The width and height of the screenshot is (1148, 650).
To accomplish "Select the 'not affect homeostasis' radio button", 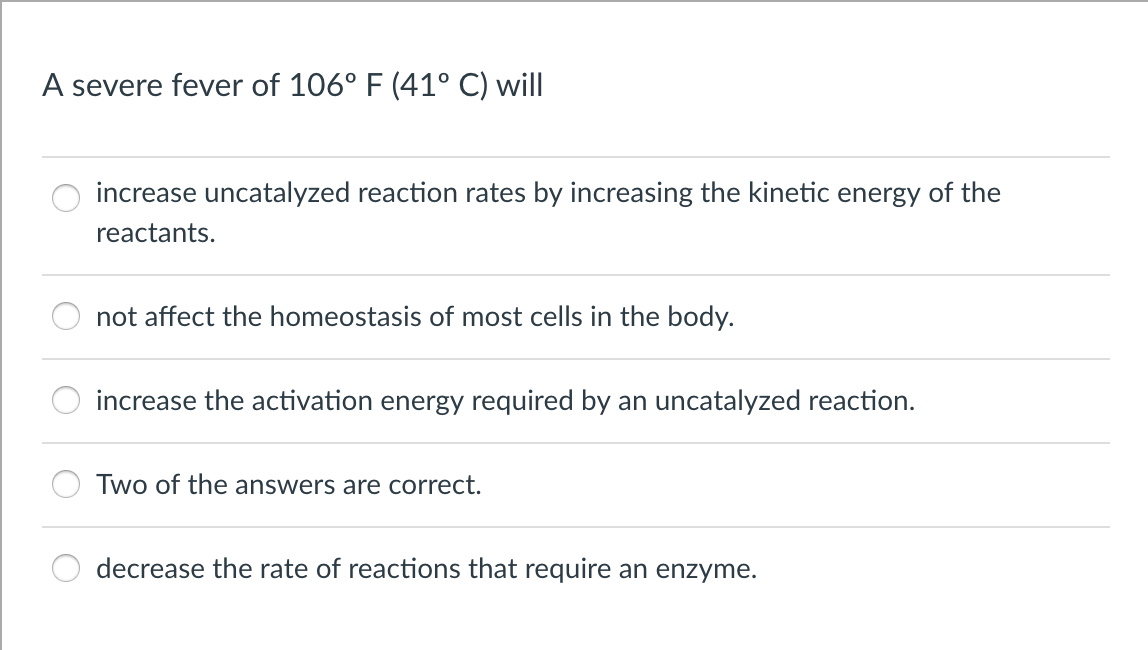I will tap(65, 316).
